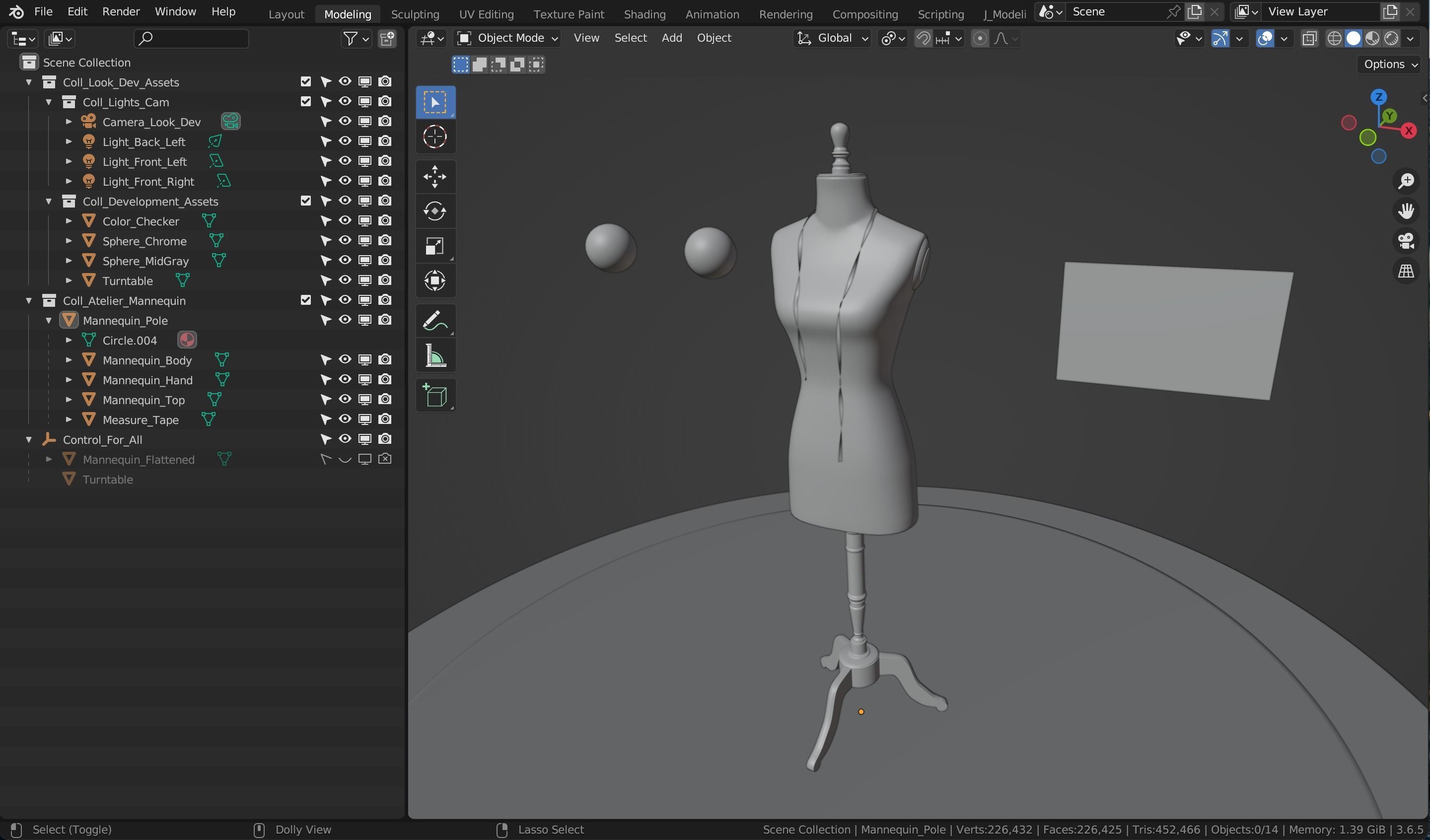This screenshot has height=840, width=1430.
Task: Open the Render menu
Action: click(121, 11)
